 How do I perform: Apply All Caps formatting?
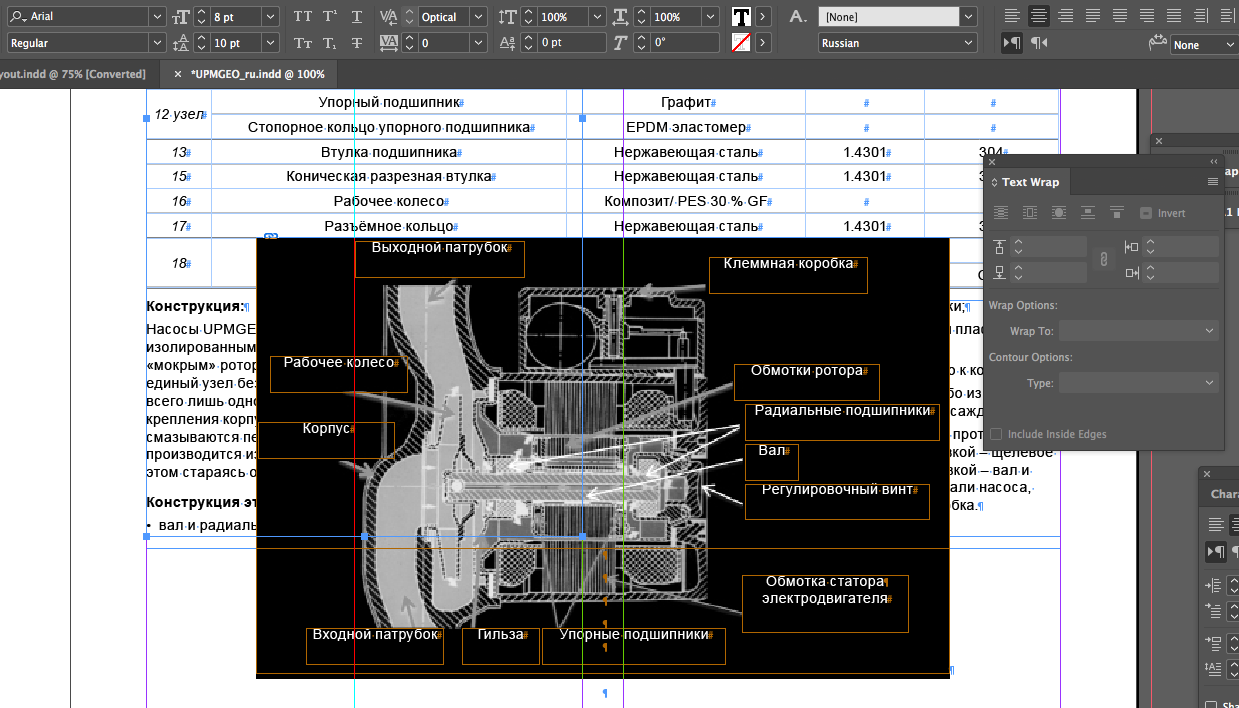click(303, 17)
